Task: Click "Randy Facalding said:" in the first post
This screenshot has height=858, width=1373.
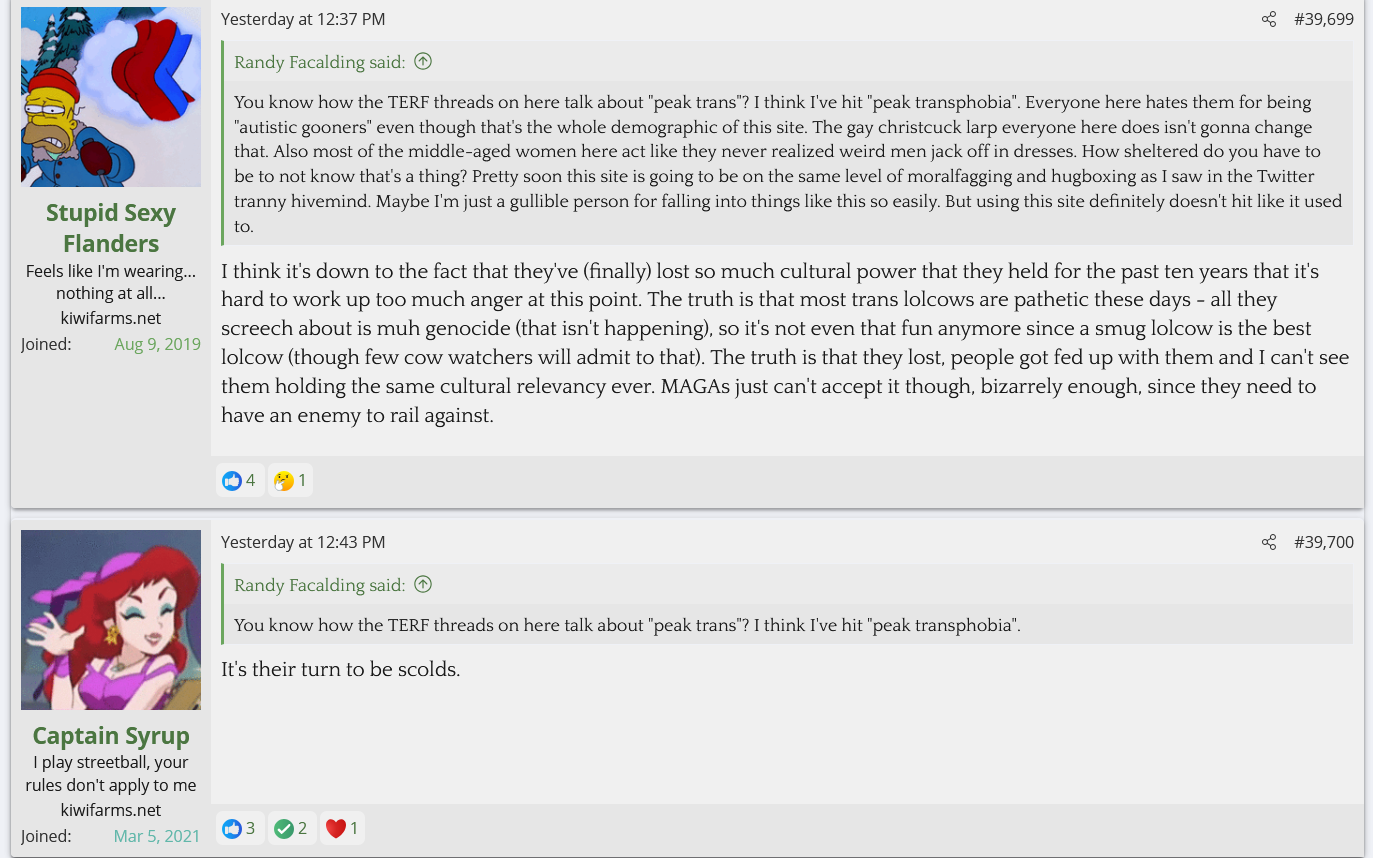Action: click(319, 62)
